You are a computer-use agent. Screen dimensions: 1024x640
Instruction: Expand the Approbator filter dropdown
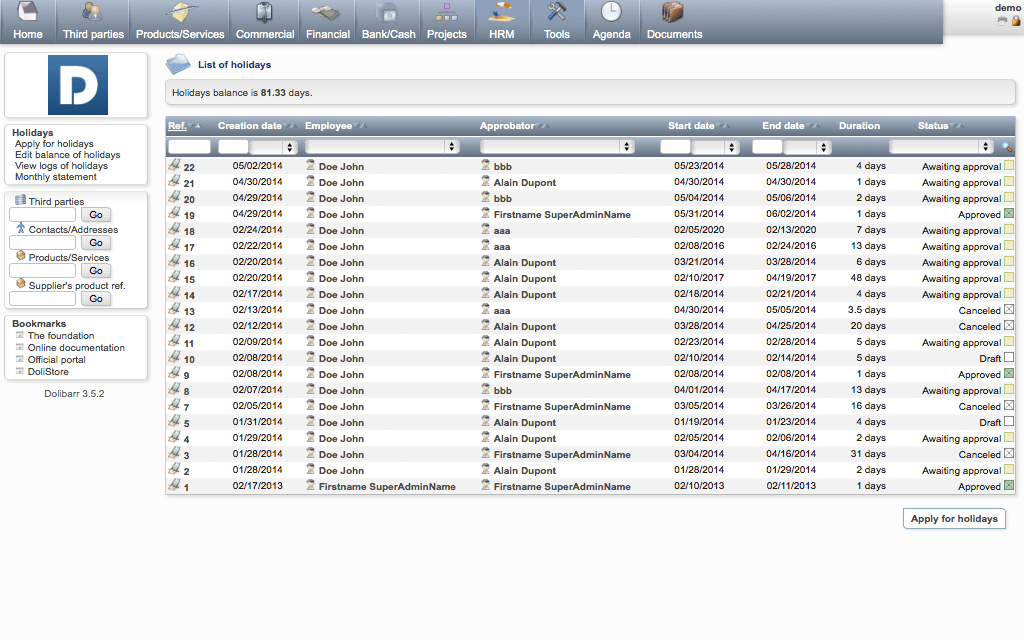[x=557, y=146]
